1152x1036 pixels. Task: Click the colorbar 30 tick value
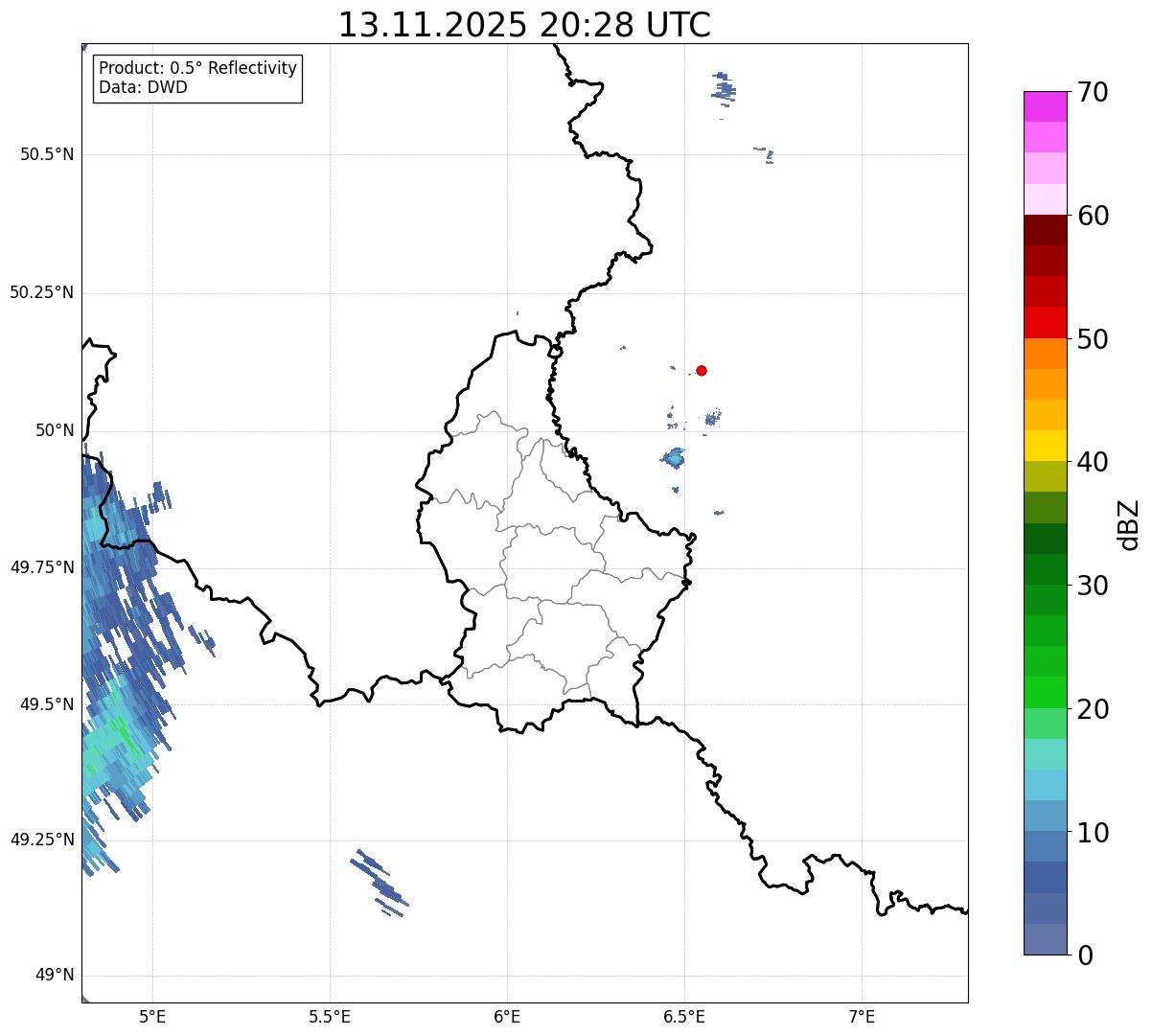tap(1093, 586)
